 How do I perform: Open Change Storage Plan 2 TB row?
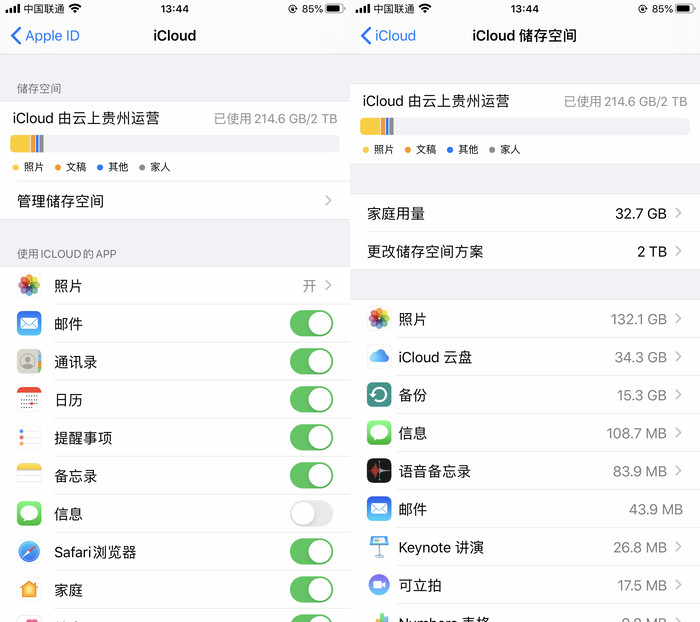click(525, 251)
